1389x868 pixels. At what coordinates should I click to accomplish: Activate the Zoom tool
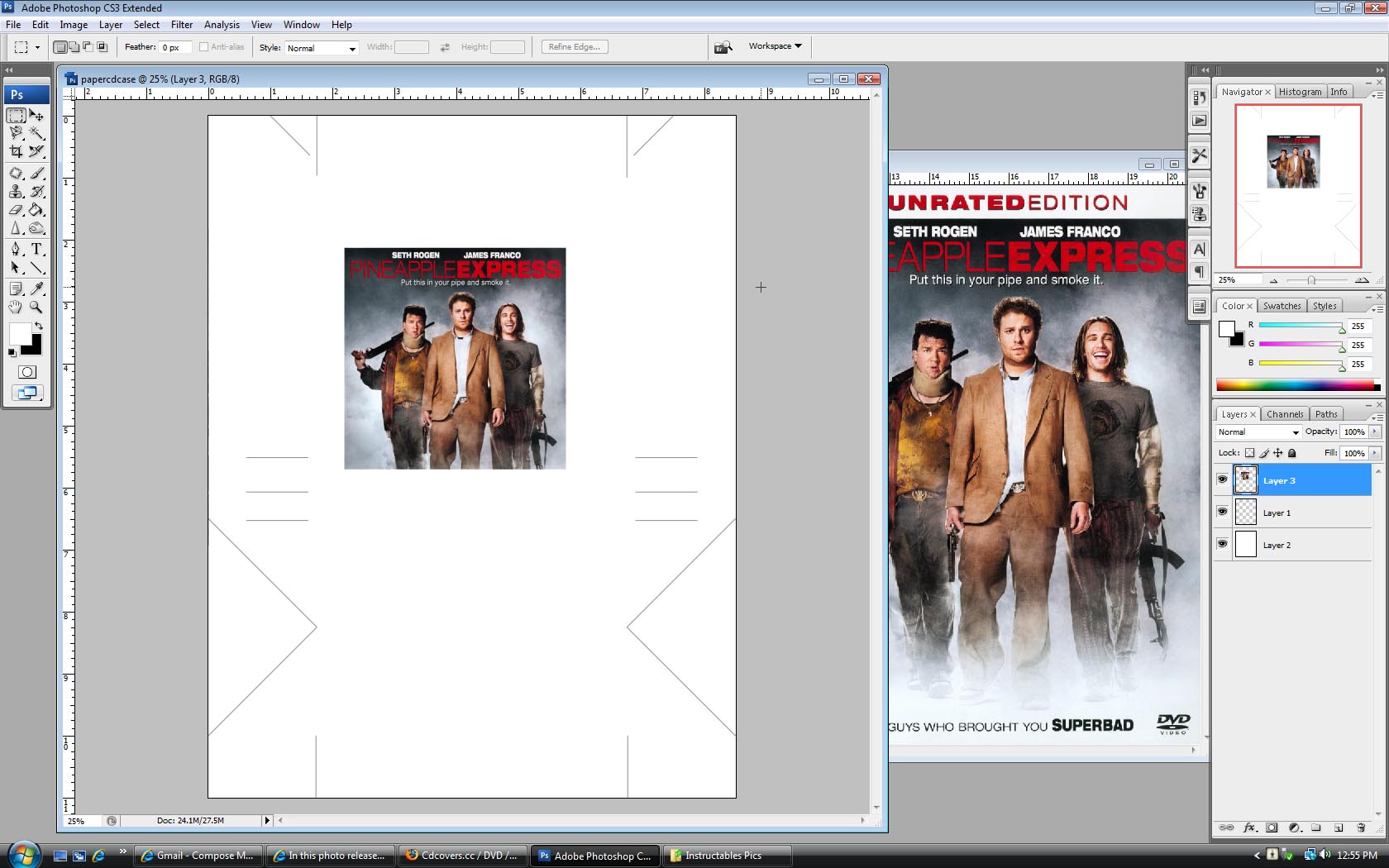(x=37, y=308)
